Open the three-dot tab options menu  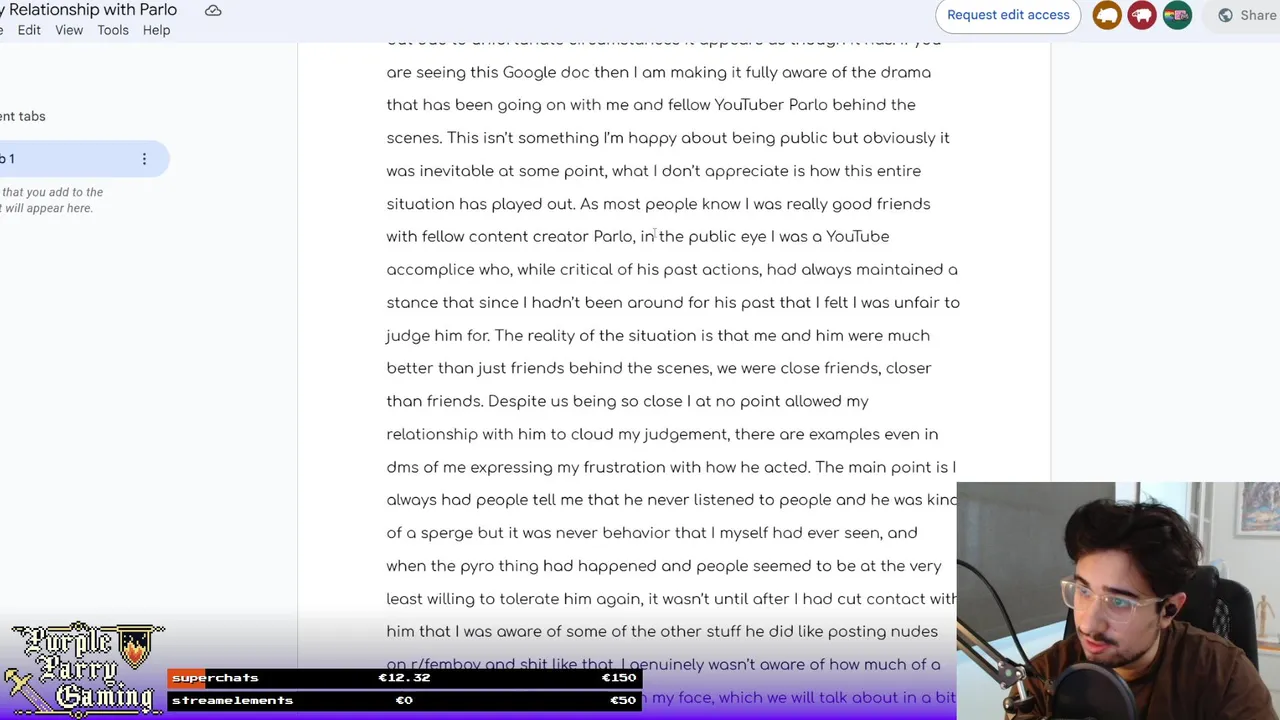click(144, 159)
